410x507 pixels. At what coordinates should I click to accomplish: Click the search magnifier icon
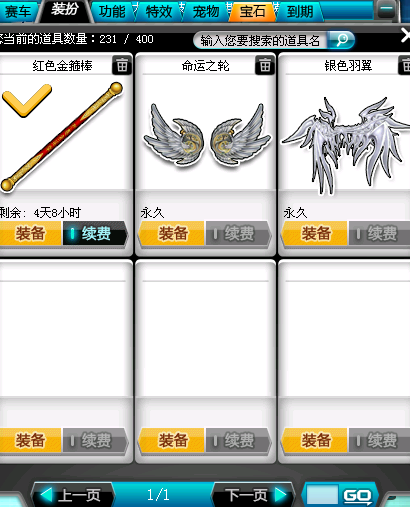click(x=341, y=40)
